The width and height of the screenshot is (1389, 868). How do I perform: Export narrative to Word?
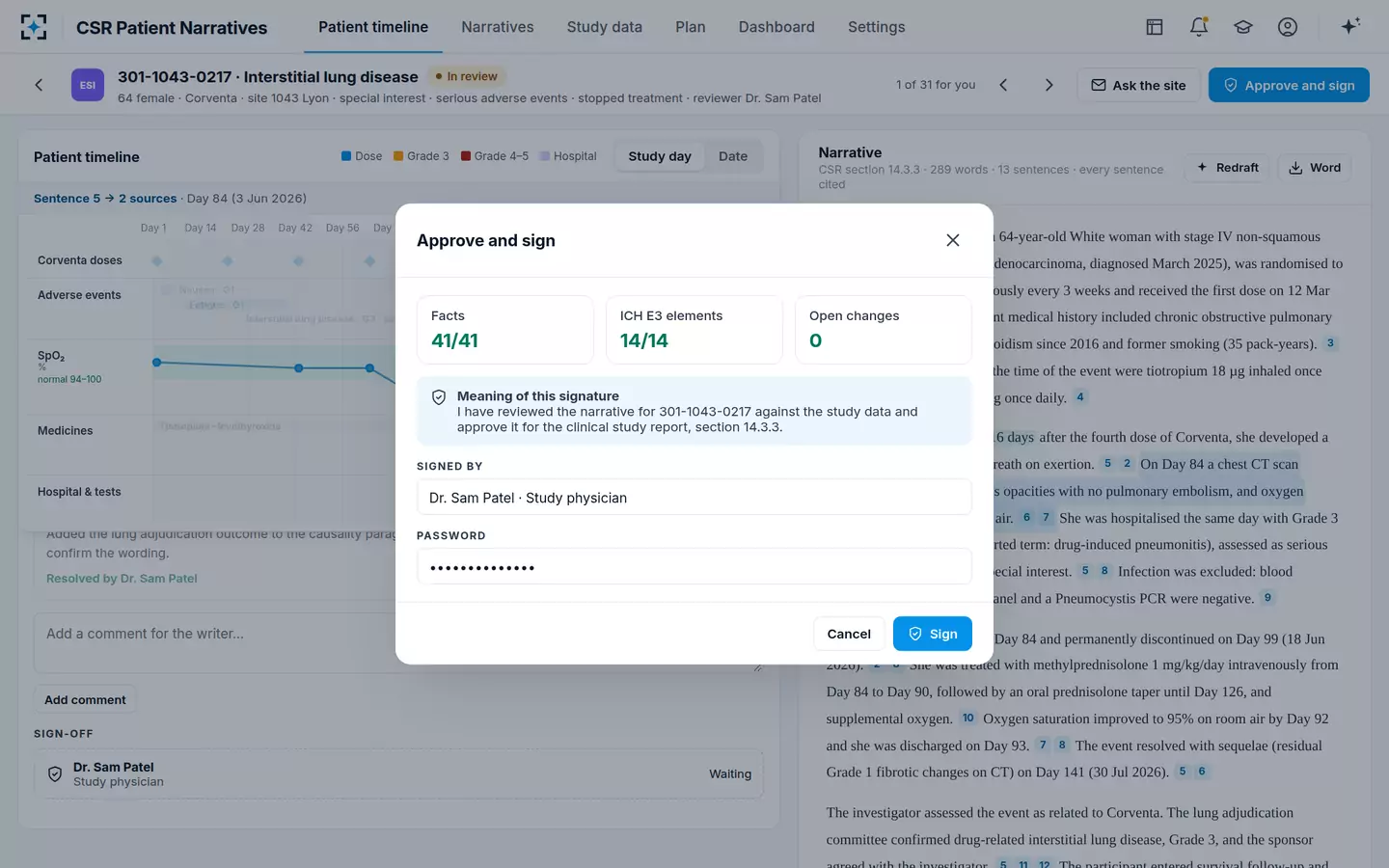pyautogui.click(x=1315, y=168)
